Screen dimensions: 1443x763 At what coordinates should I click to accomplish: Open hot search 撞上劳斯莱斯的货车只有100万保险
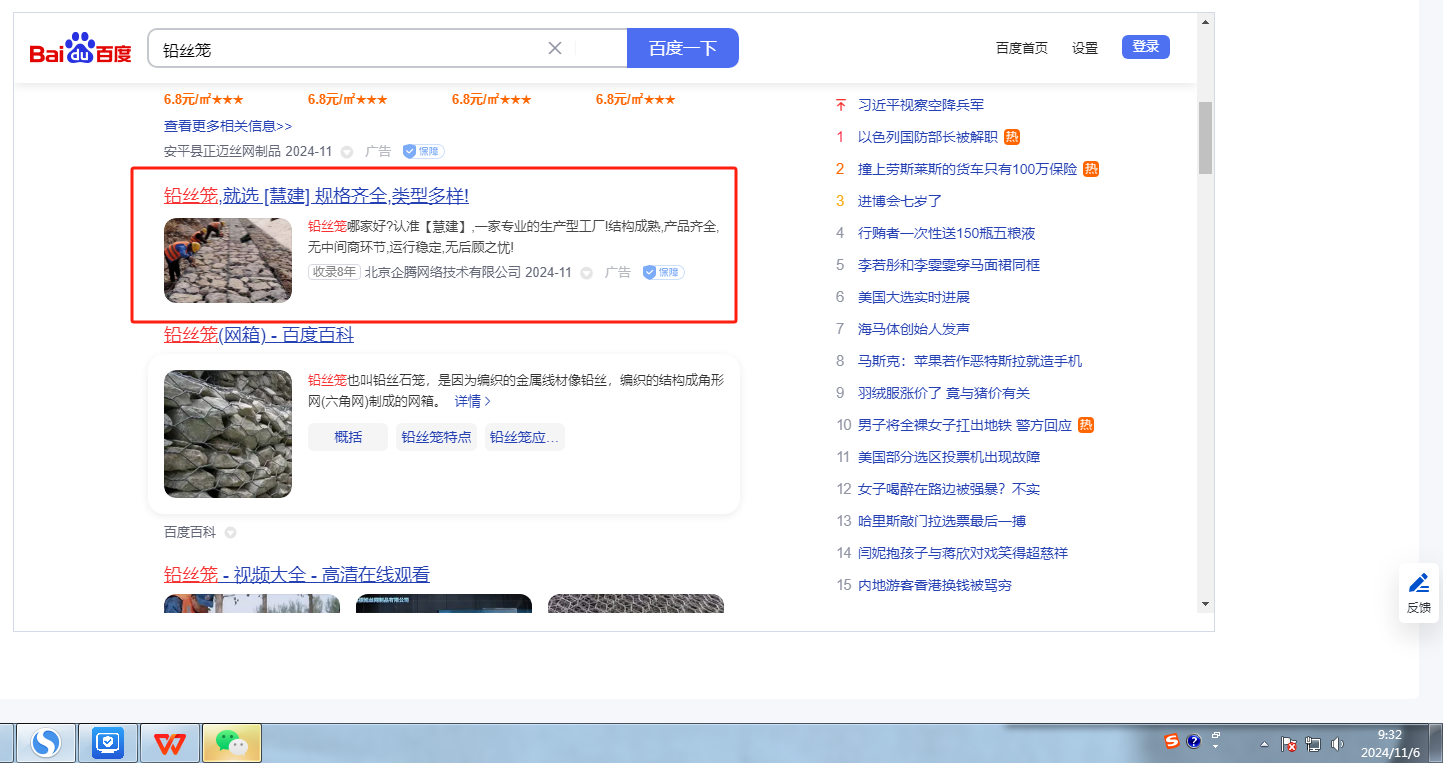(968, 169)
